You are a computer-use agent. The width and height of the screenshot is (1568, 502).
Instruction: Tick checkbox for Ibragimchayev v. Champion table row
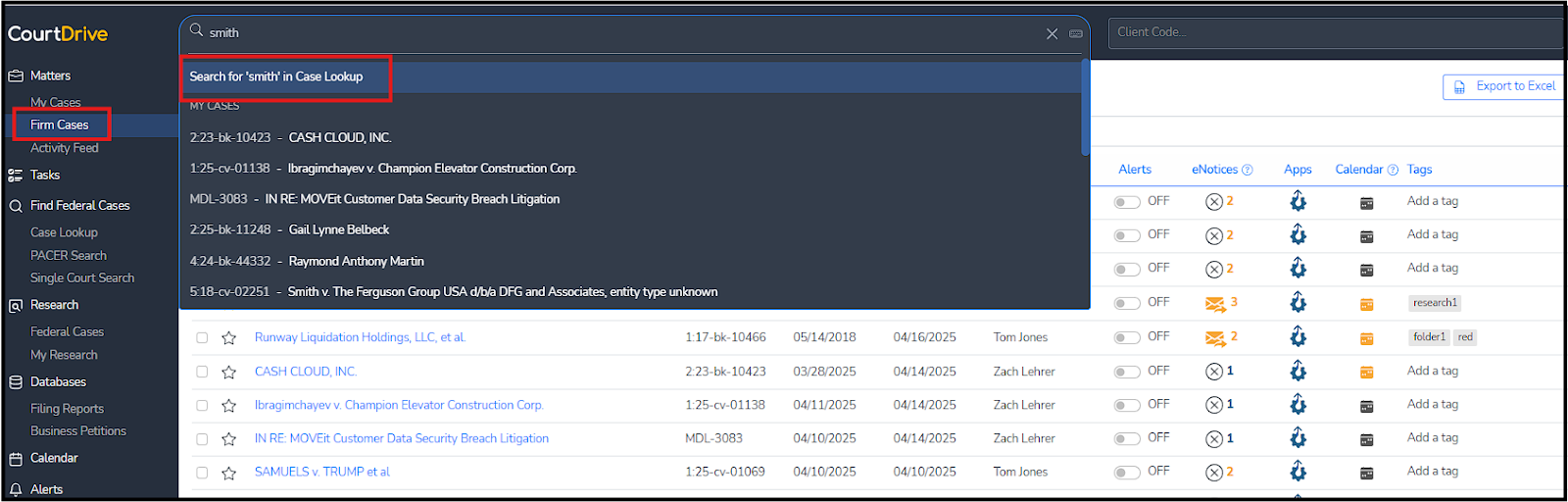point(202,406)
